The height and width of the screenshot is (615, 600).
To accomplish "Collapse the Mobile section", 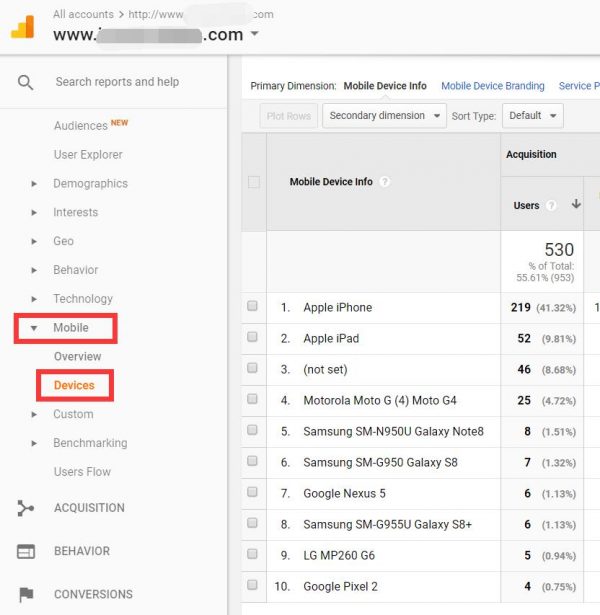I will coord(34,328).
